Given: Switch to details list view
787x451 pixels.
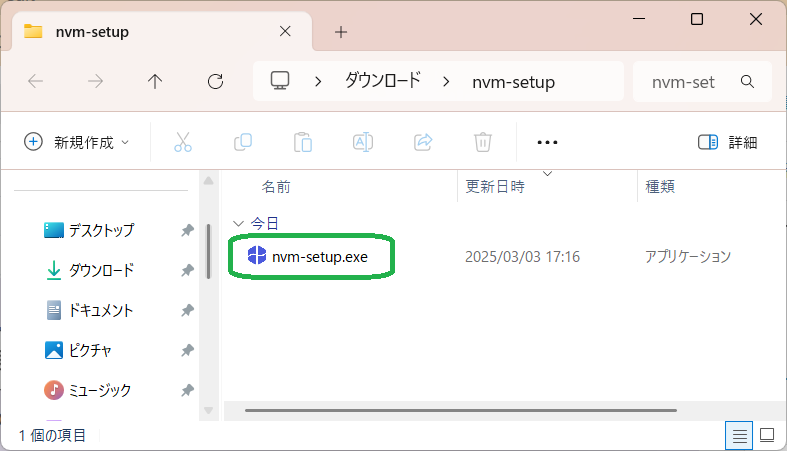Looking at the screenshot, I should 739,435.
